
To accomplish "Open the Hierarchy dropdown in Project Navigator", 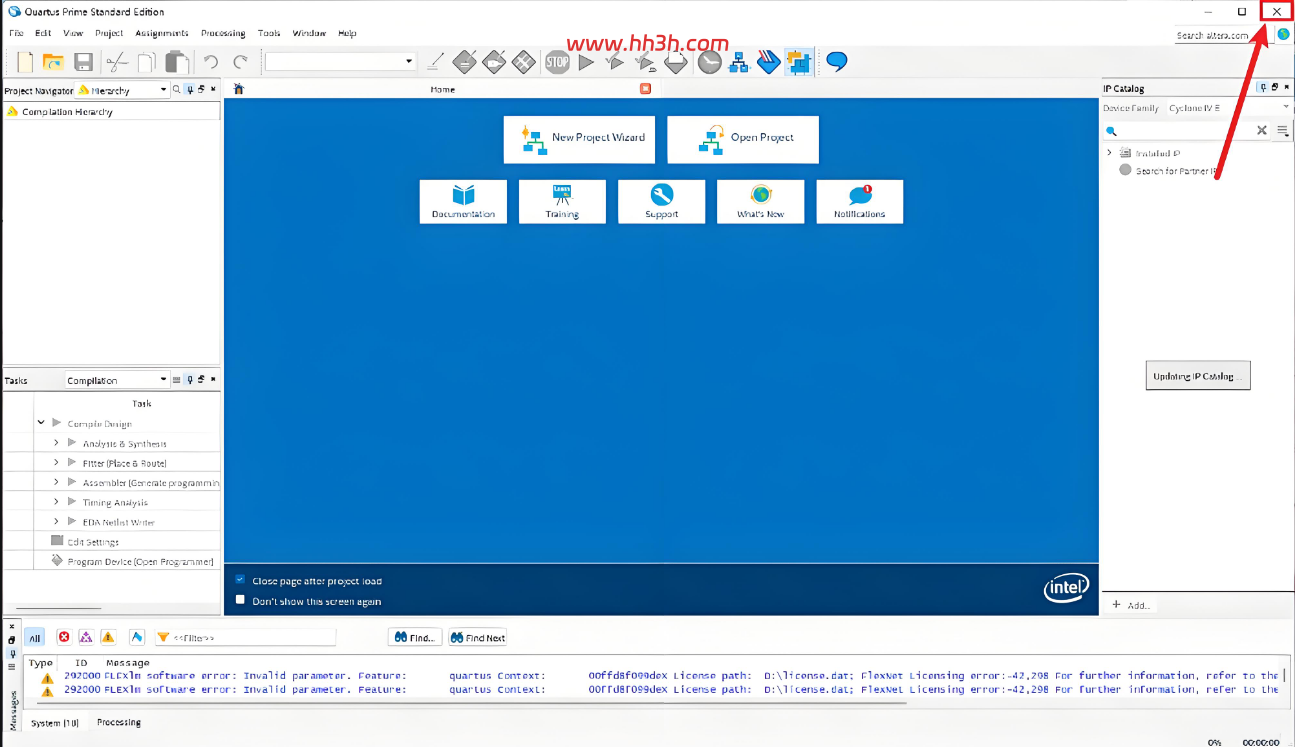I will click(x=123, y=90).
